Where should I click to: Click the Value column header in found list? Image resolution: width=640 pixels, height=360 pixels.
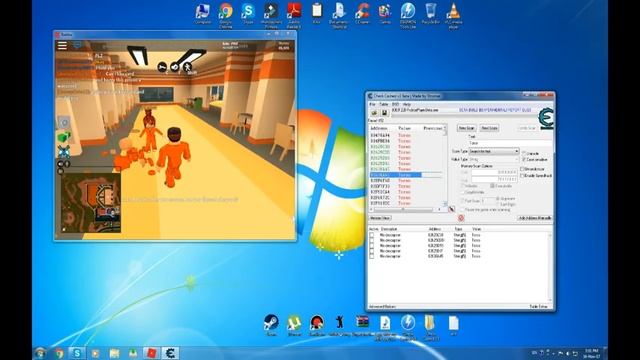pos(404,128)
